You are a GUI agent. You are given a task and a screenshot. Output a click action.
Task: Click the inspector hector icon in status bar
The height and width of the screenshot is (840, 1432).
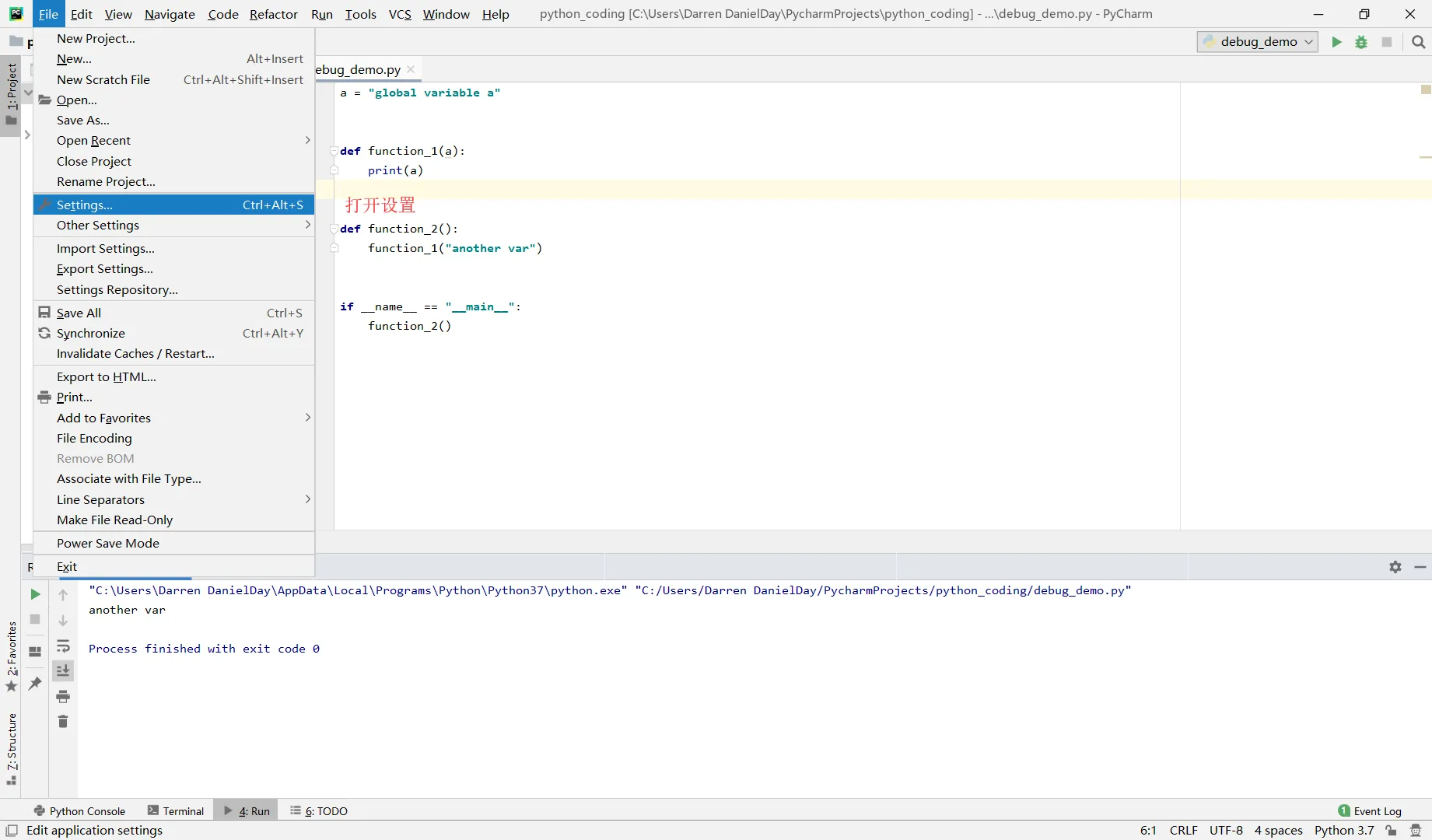coord(1416,830)
